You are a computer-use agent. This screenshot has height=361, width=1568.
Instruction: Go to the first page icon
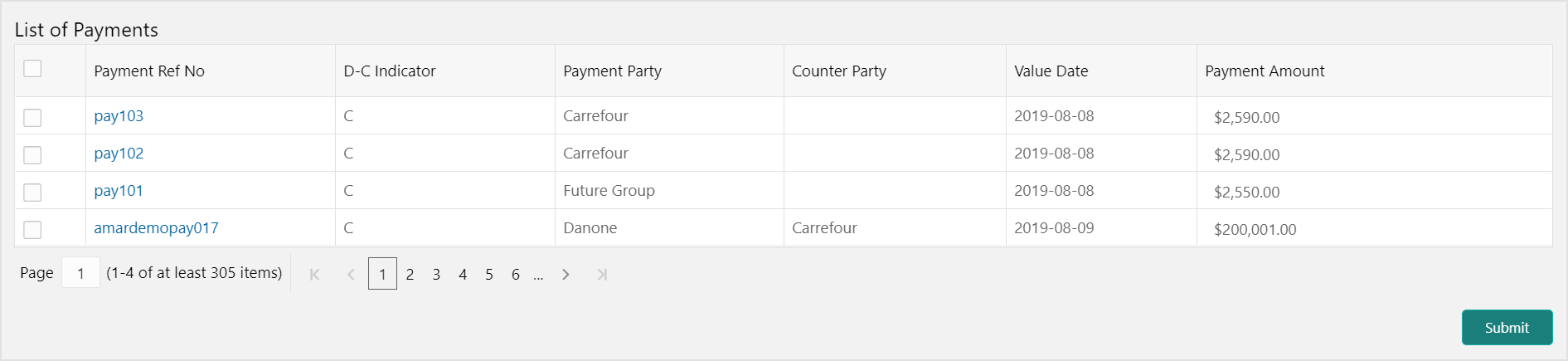point(314,275)
